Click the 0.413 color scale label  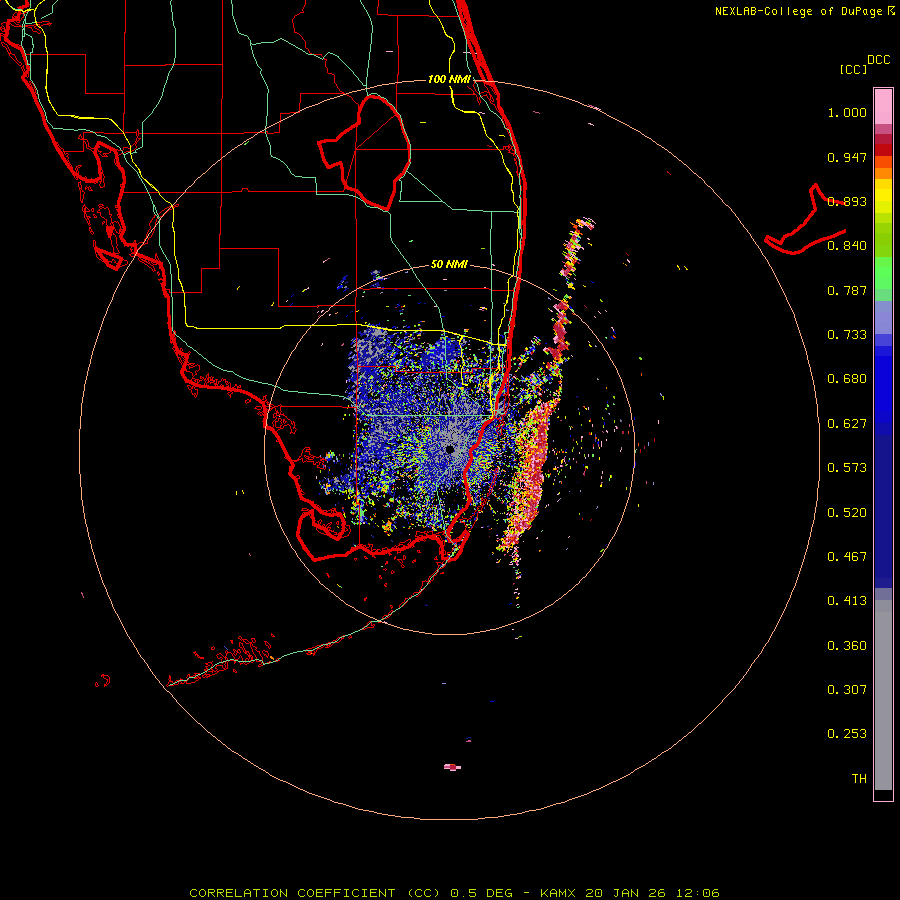[x=847, y=601]
